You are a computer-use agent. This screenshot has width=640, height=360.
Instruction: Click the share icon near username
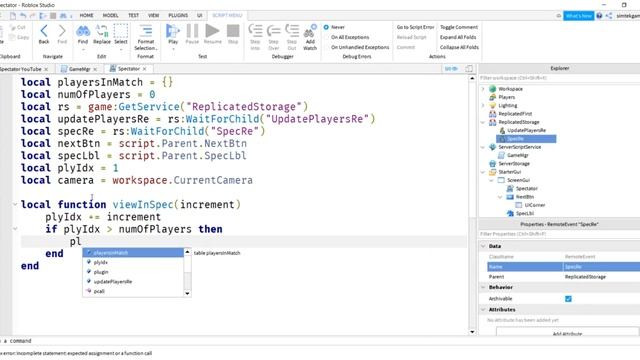[x=609, y=16]
